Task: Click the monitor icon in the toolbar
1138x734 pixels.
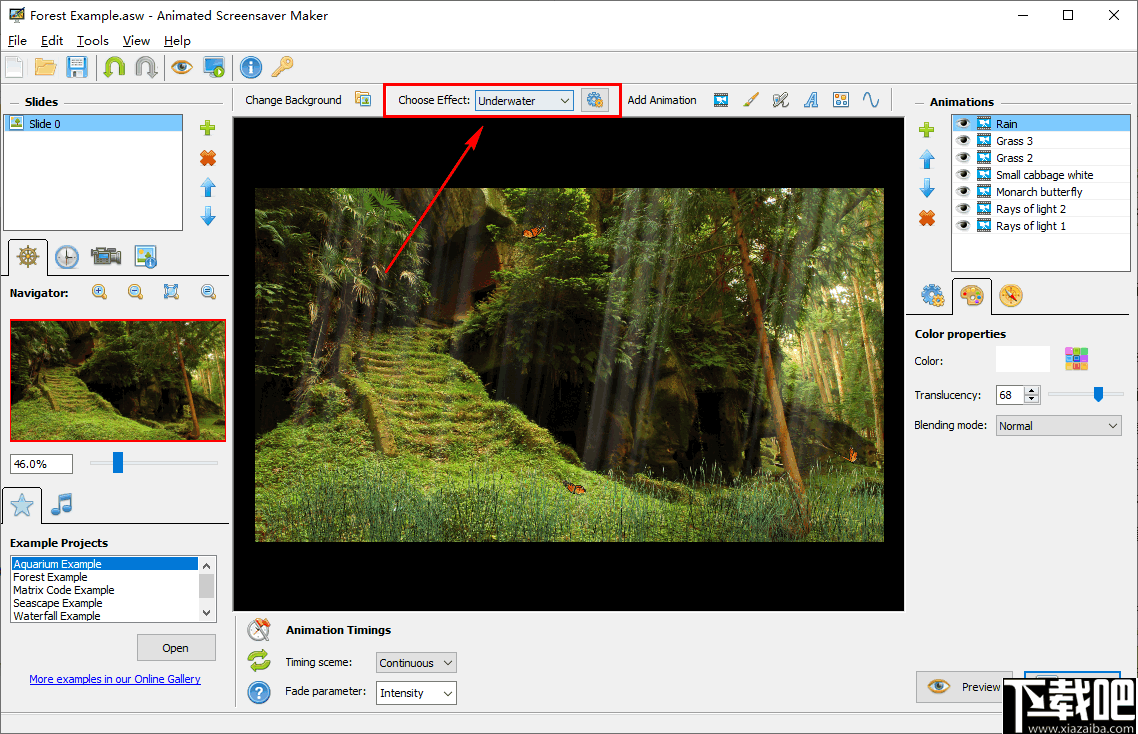Action: click(x=214, y=68)
